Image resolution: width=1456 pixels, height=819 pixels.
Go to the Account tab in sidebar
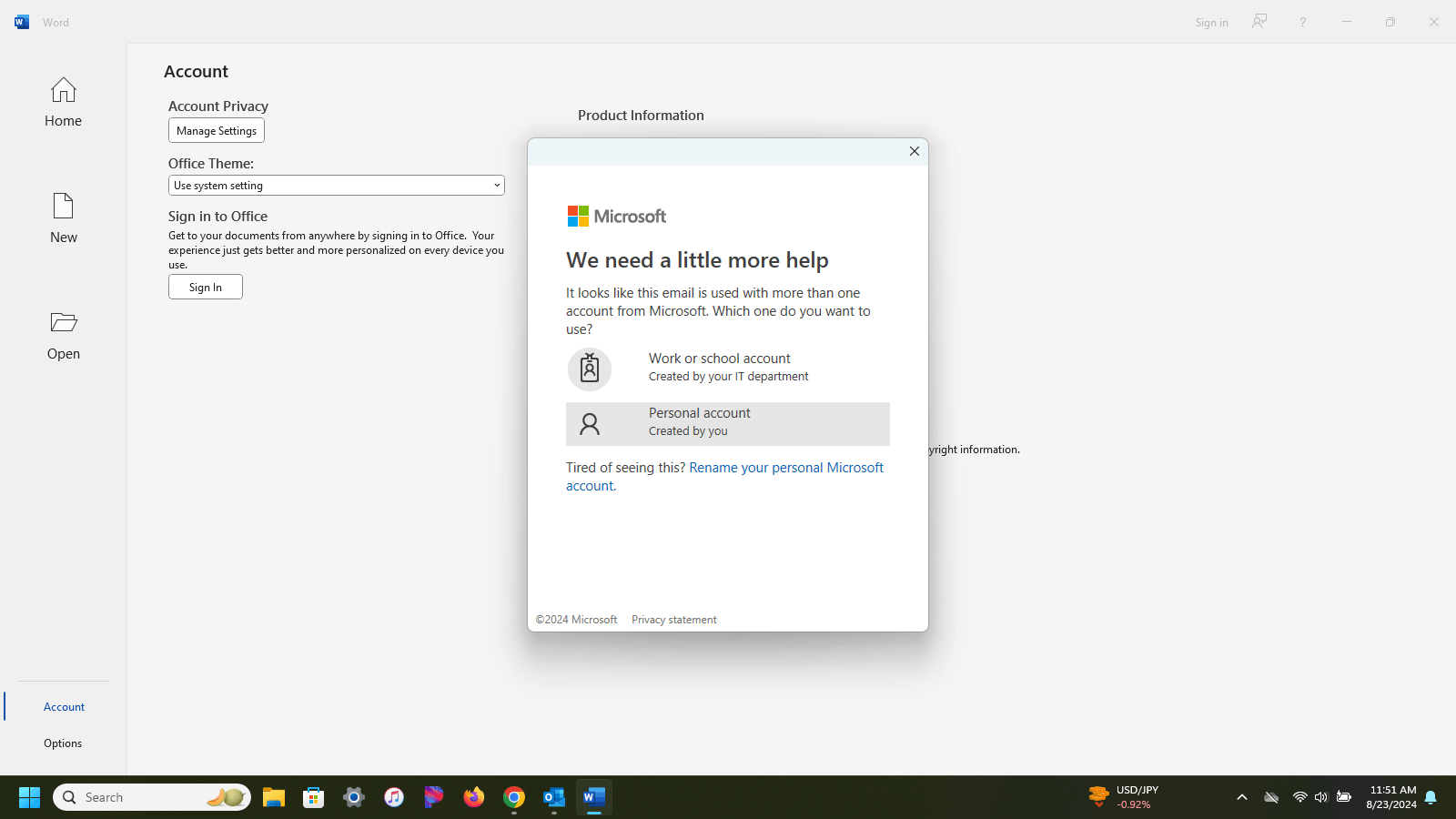coord(64,707)
